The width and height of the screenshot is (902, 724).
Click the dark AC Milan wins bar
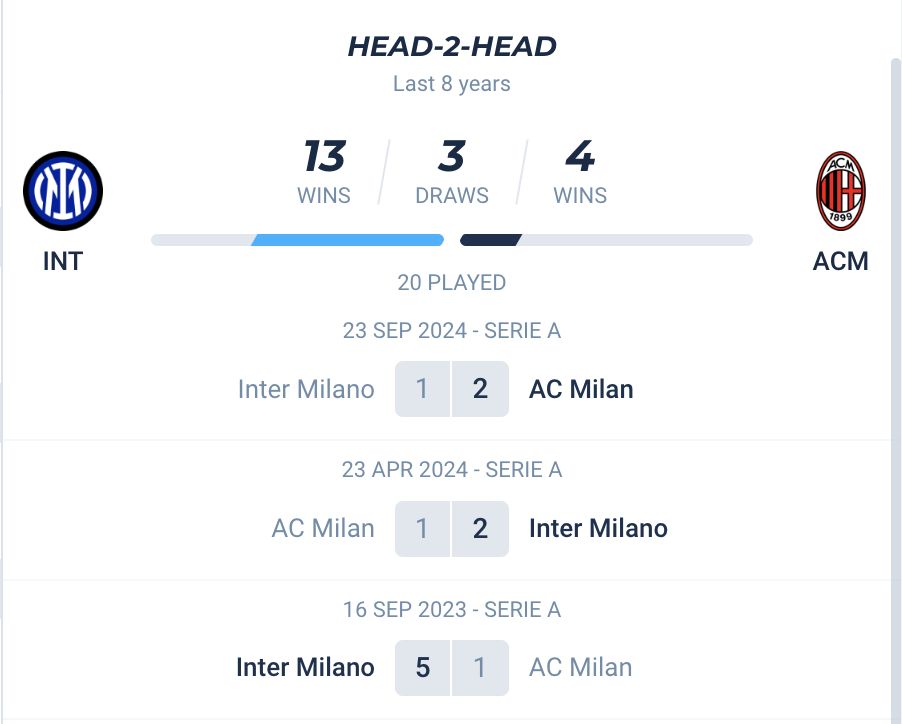pos(490,240)
